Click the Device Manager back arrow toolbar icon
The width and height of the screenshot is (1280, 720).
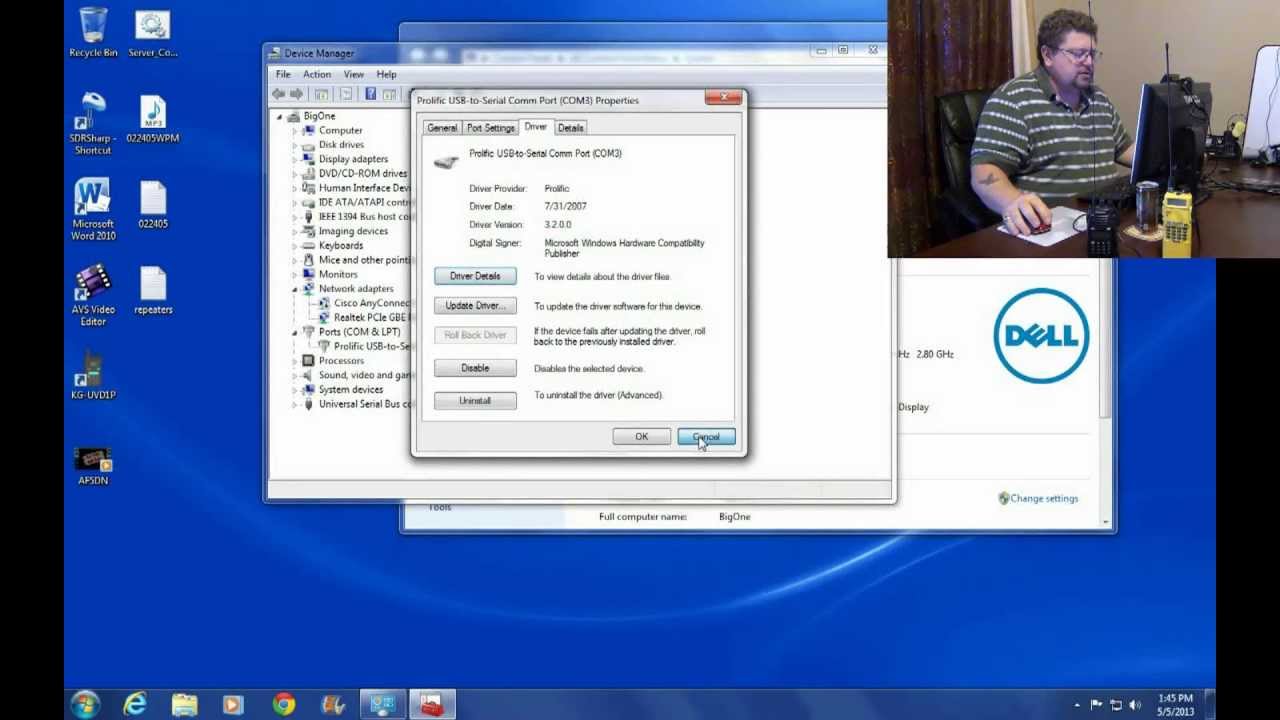[279, 94]
